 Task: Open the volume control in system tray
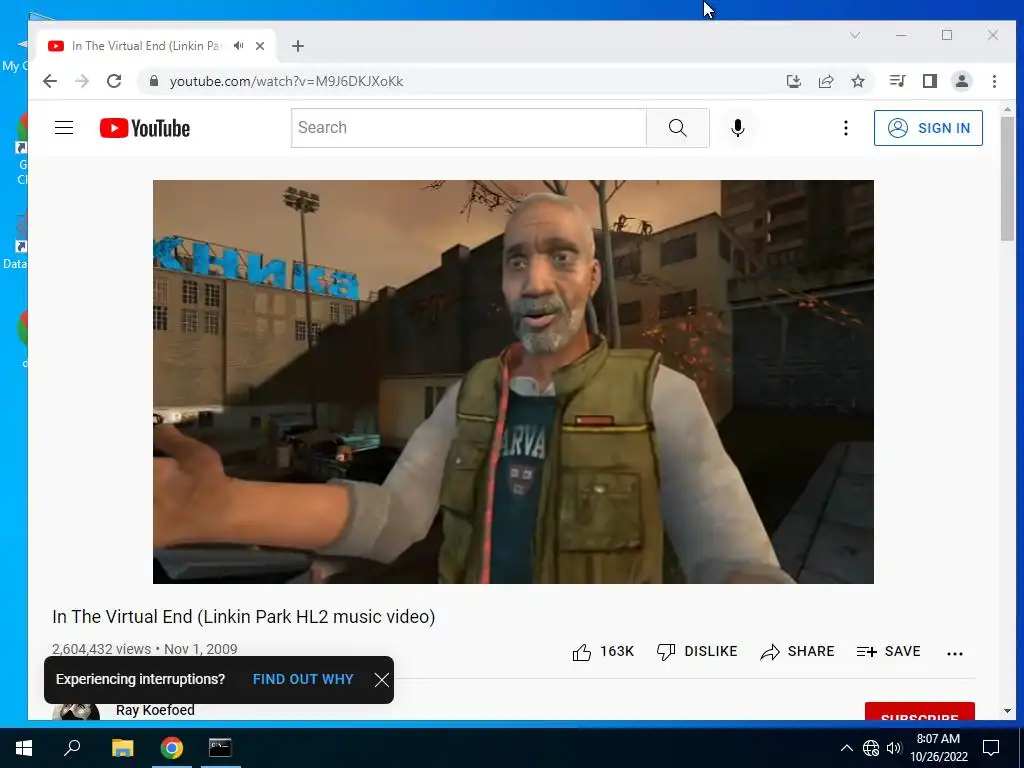point(894,748)
